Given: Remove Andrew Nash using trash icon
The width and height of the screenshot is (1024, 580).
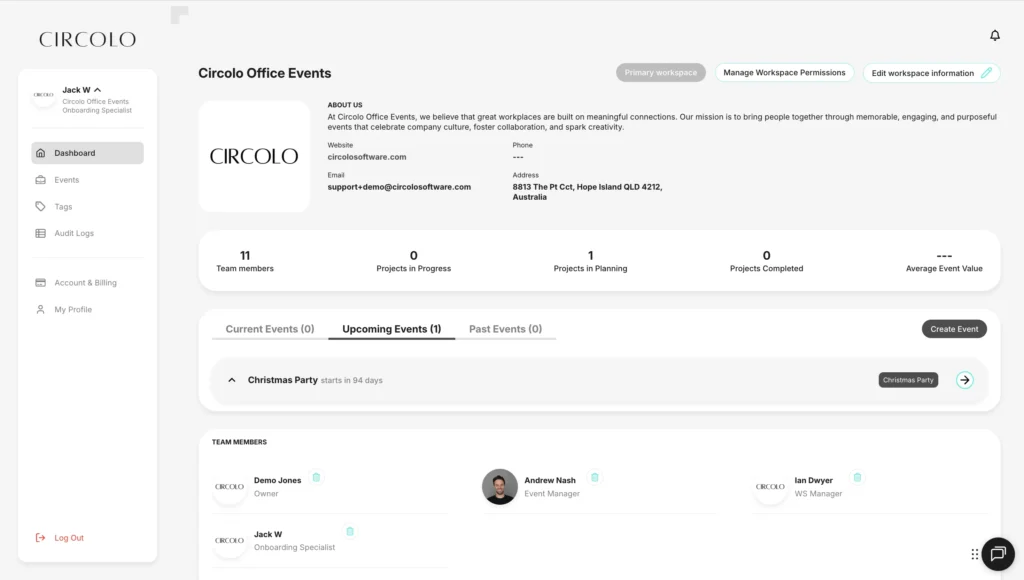Looking at the screenshot, I should click(595, 478).
